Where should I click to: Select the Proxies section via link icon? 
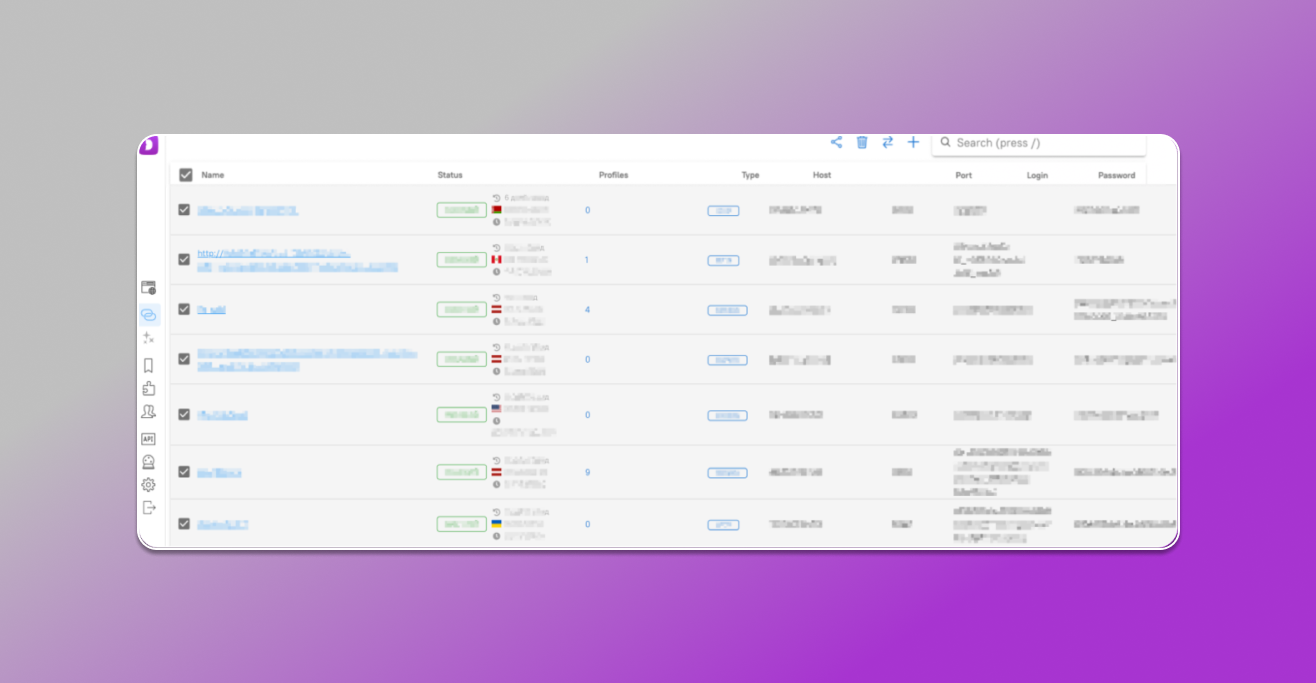click(148, 313)
